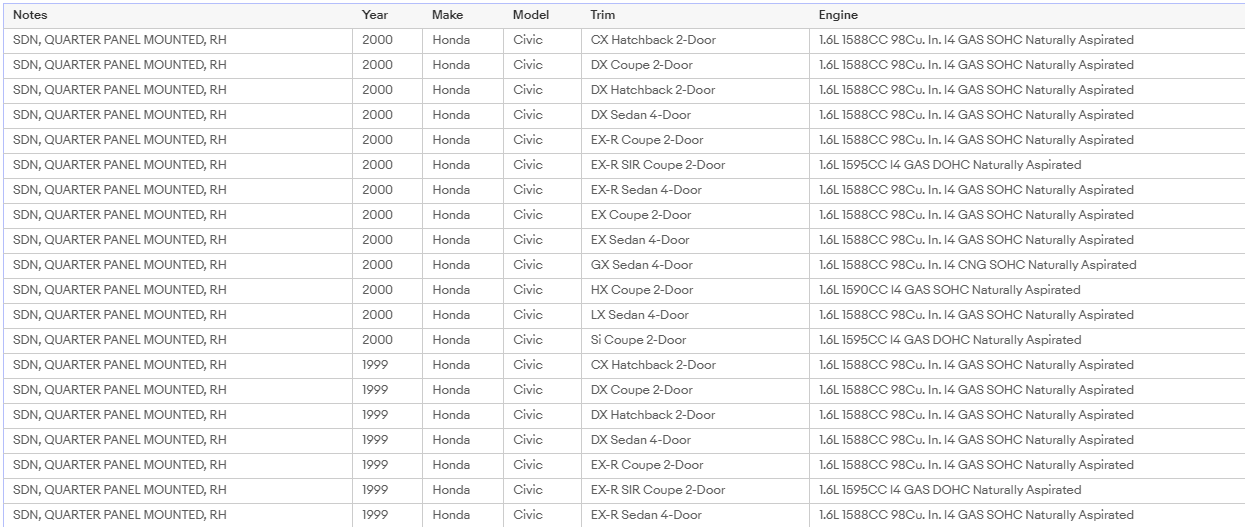
Task: Click the Notes column header
Action: point(30,15)
